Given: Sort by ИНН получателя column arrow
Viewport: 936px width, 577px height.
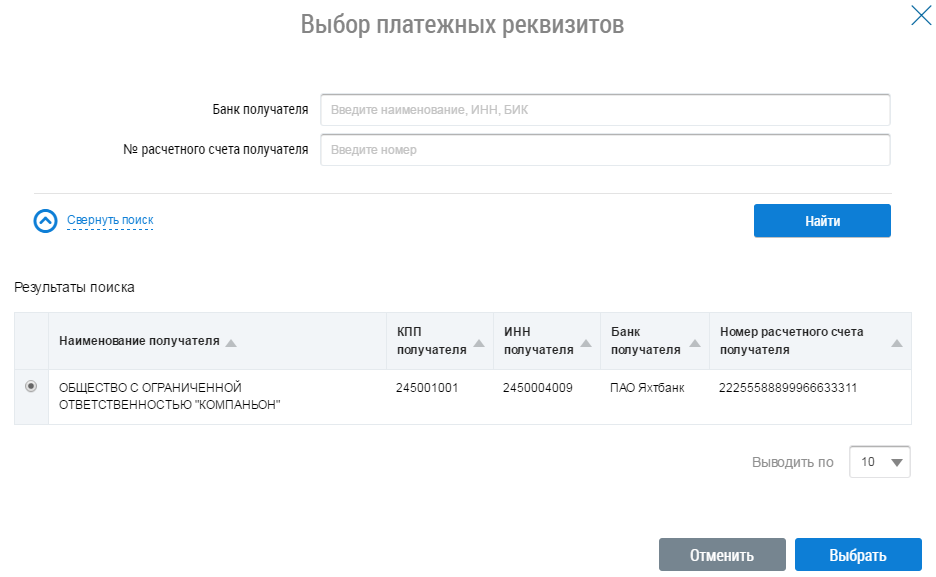Looking at the screenshot, I should coord(585,342).
